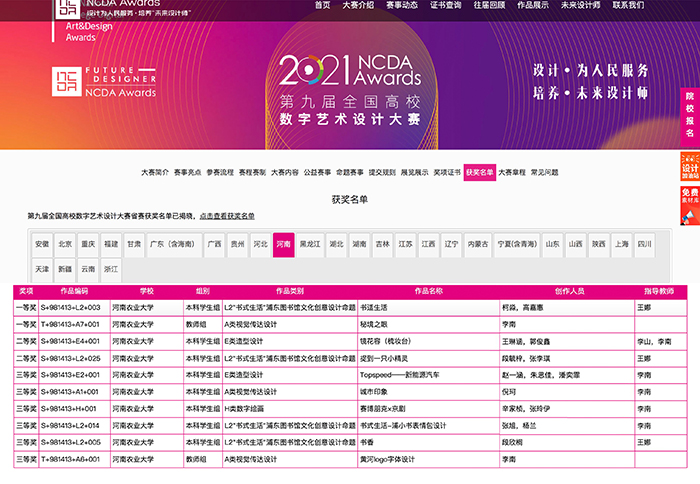700x484 pixels.
Task: Click the 院校报名 side button
Action: point(690,117)
